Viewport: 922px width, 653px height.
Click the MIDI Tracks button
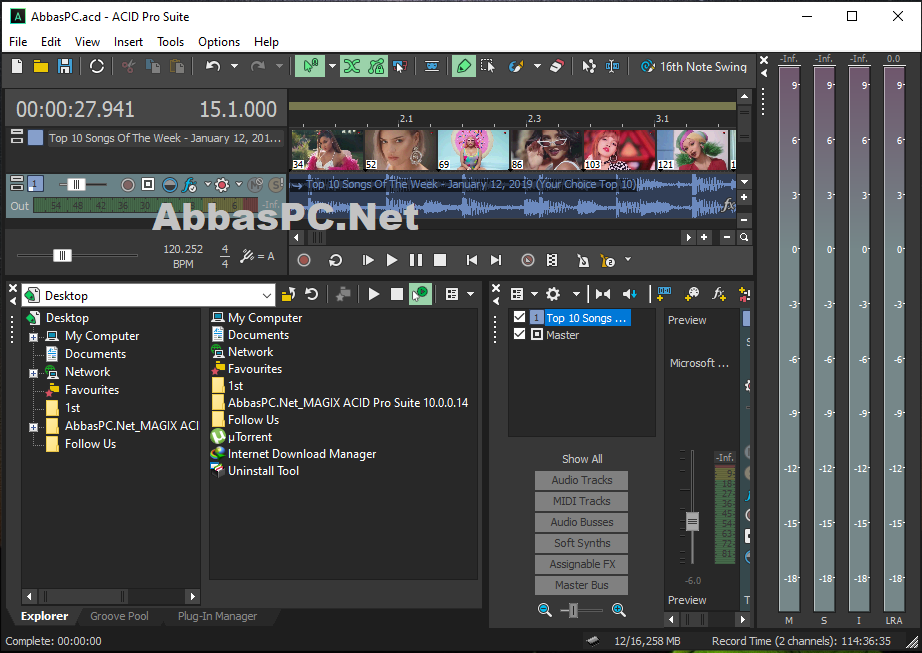tap(582, 501)
